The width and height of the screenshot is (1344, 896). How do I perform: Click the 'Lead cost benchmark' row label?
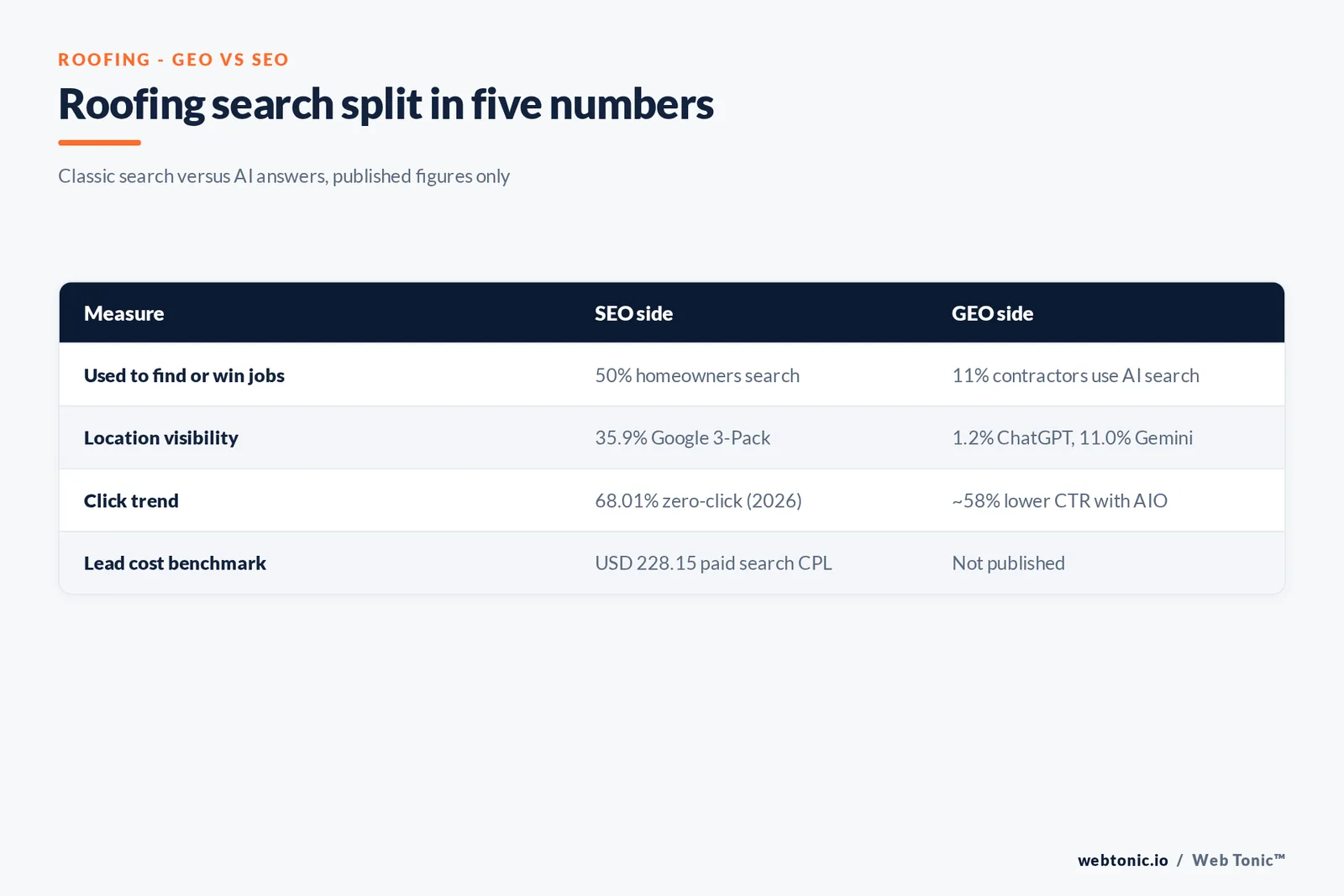pos(175,563)
